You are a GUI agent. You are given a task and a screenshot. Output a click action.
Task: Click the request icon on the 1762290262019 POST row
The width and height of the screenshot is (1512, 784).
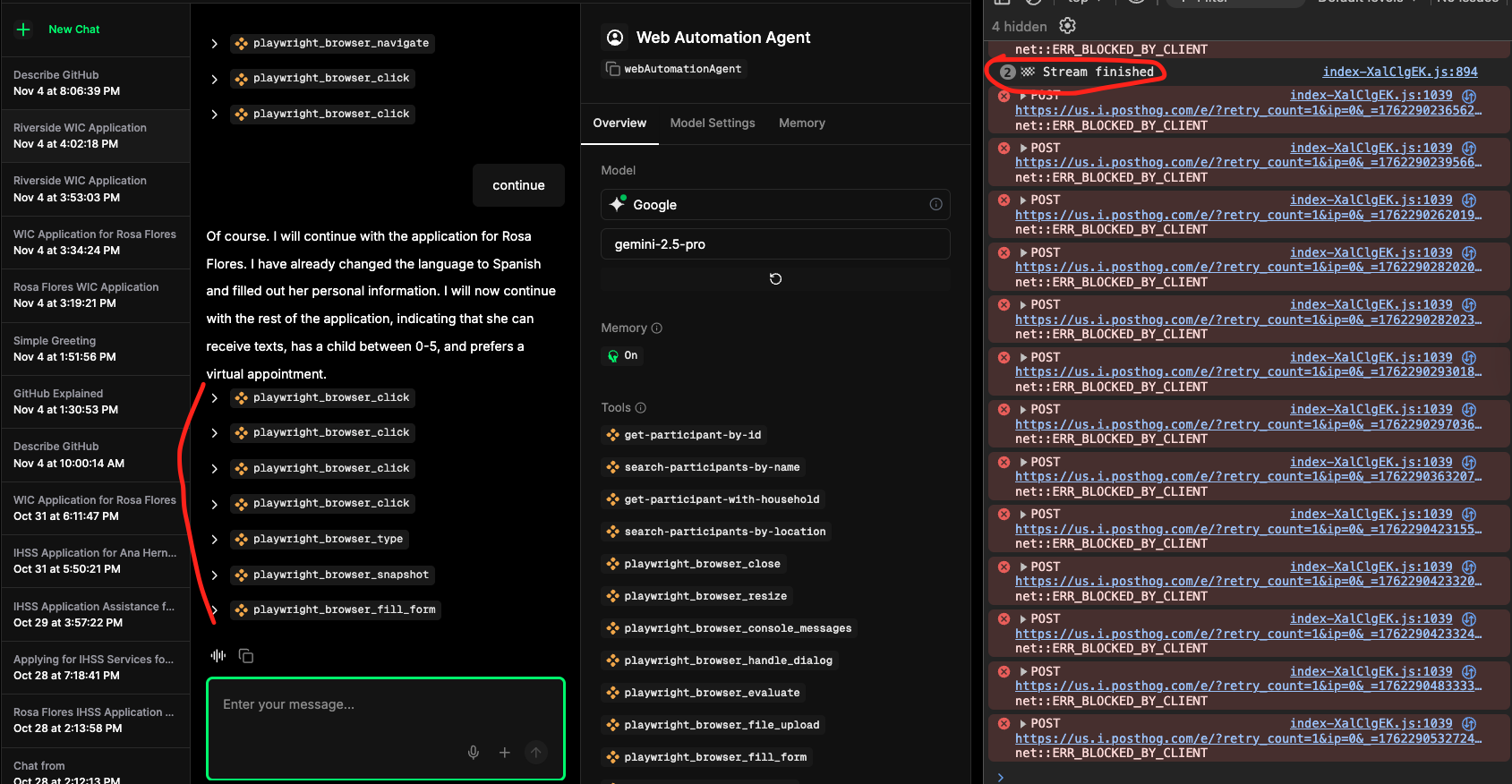[1469, 200]
